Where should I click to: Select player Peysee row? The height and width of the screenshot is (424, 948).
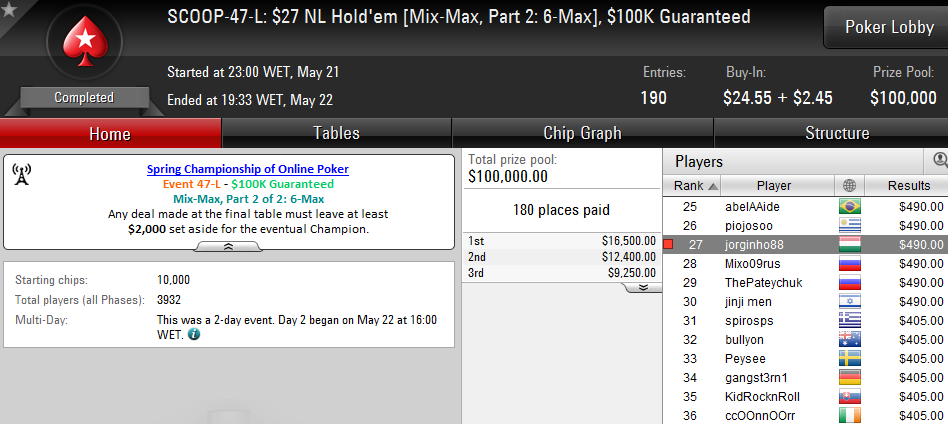tap(805, 359)
